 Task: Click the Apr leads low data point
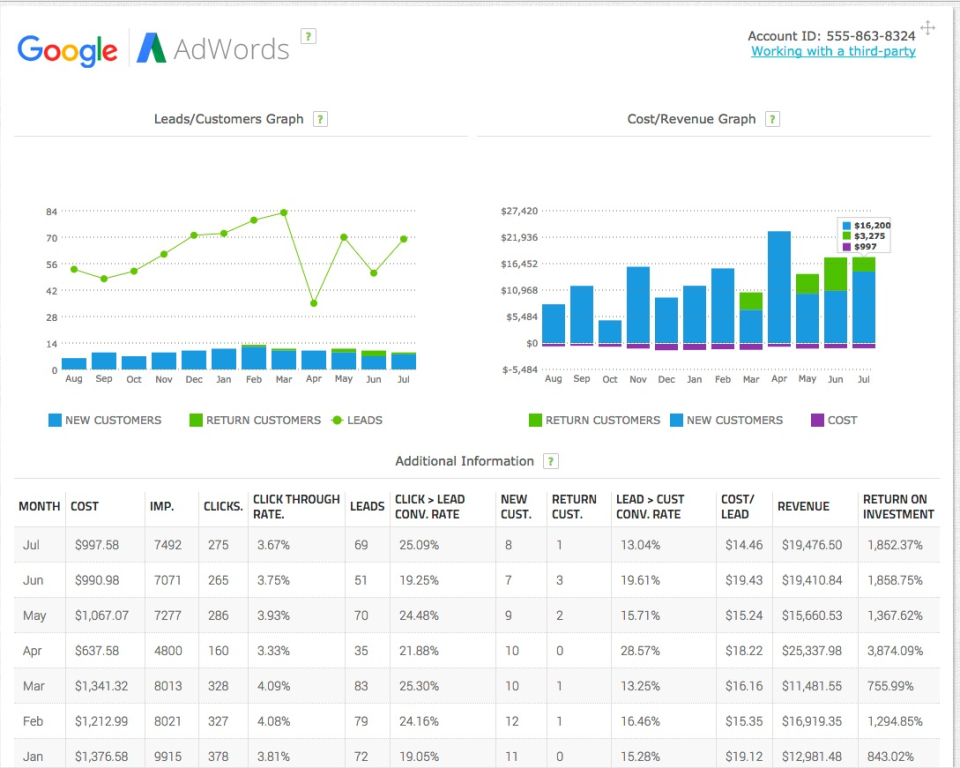pyautogui.click(x=314, y=303)
